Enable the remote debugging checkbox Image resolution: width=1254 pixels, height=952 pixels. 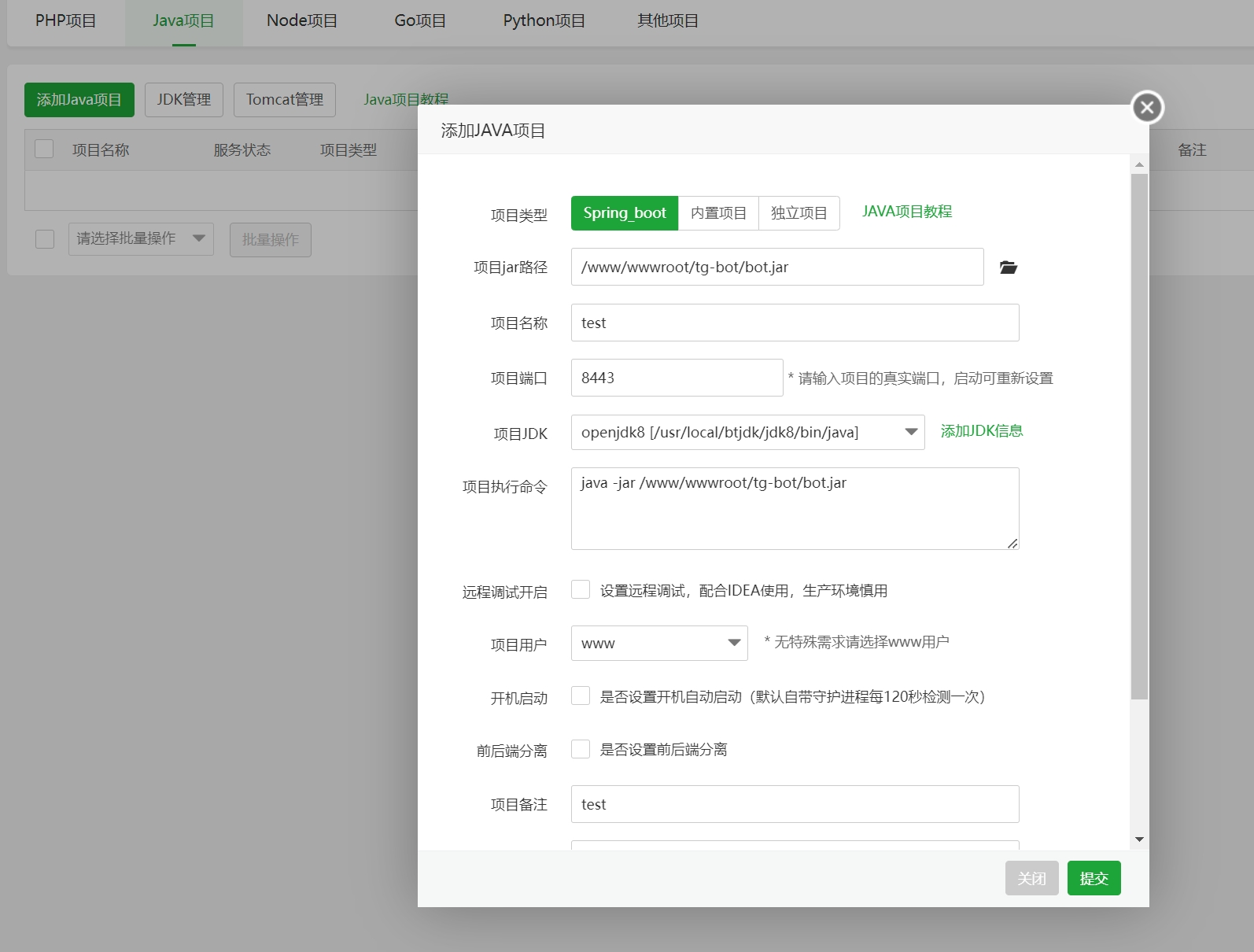click(x=581, y=590)
